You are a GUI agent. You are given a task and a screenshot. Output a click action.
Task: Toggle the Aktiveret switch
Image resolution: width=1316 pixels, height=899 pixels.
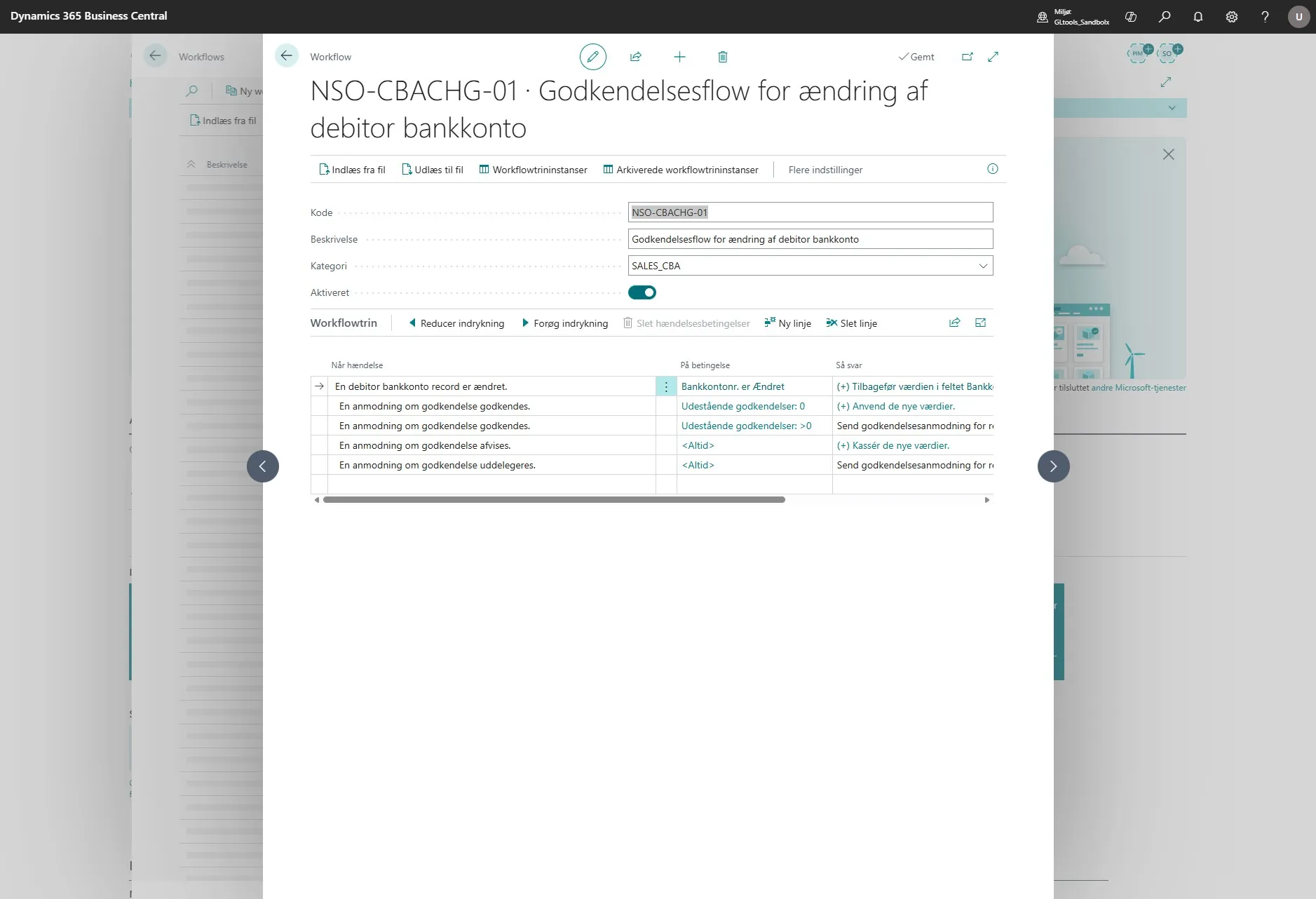tap(642, 292)
